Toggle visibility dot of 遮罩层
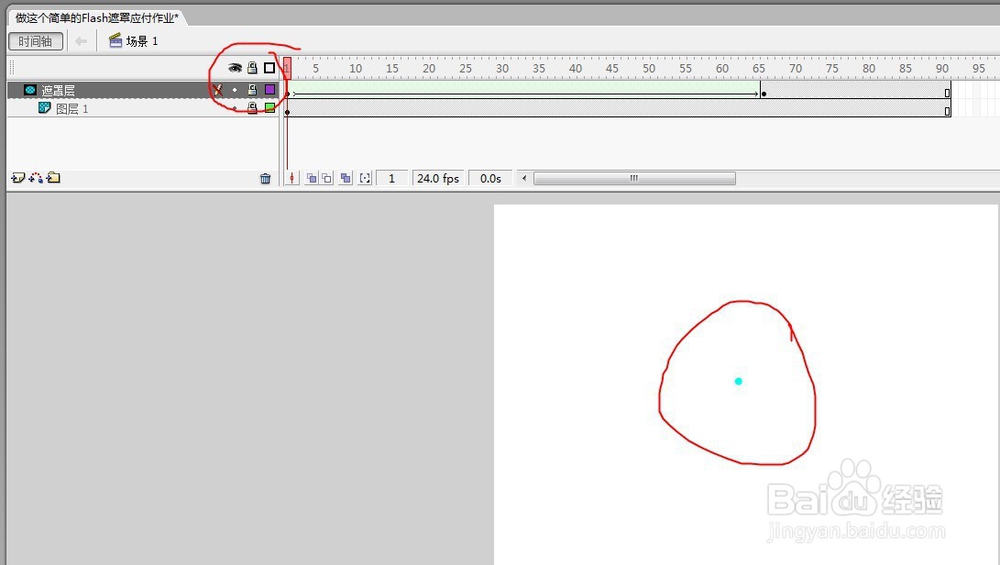This screenshot has height=565, width=1000. click(235, 90)
